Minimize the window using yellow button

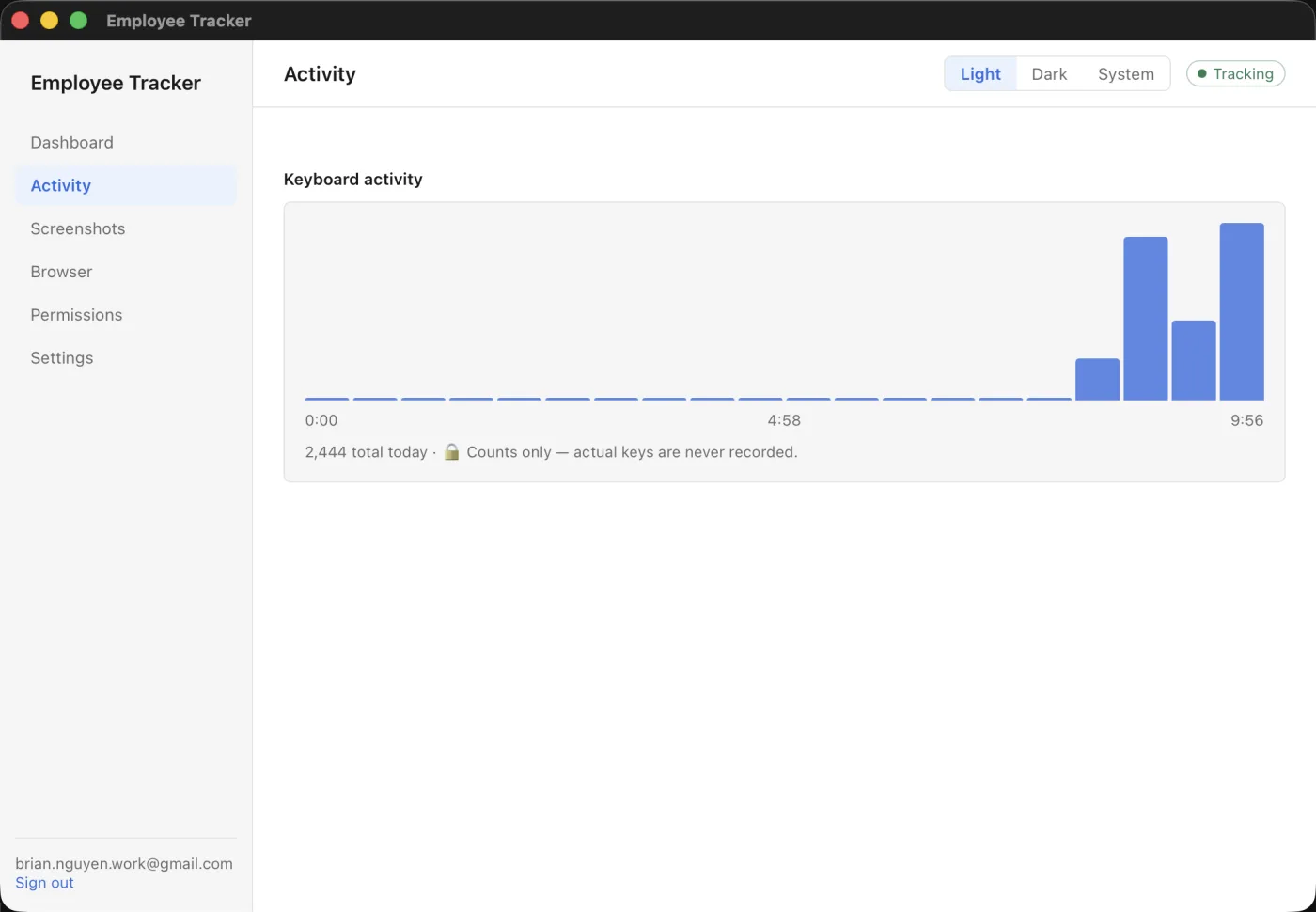pyautogui.click(x=50, y=21)
